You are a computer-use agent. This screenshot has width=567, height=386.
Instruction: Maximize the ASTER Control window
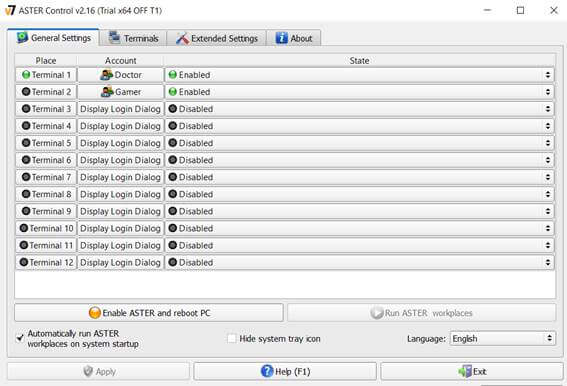520,10
